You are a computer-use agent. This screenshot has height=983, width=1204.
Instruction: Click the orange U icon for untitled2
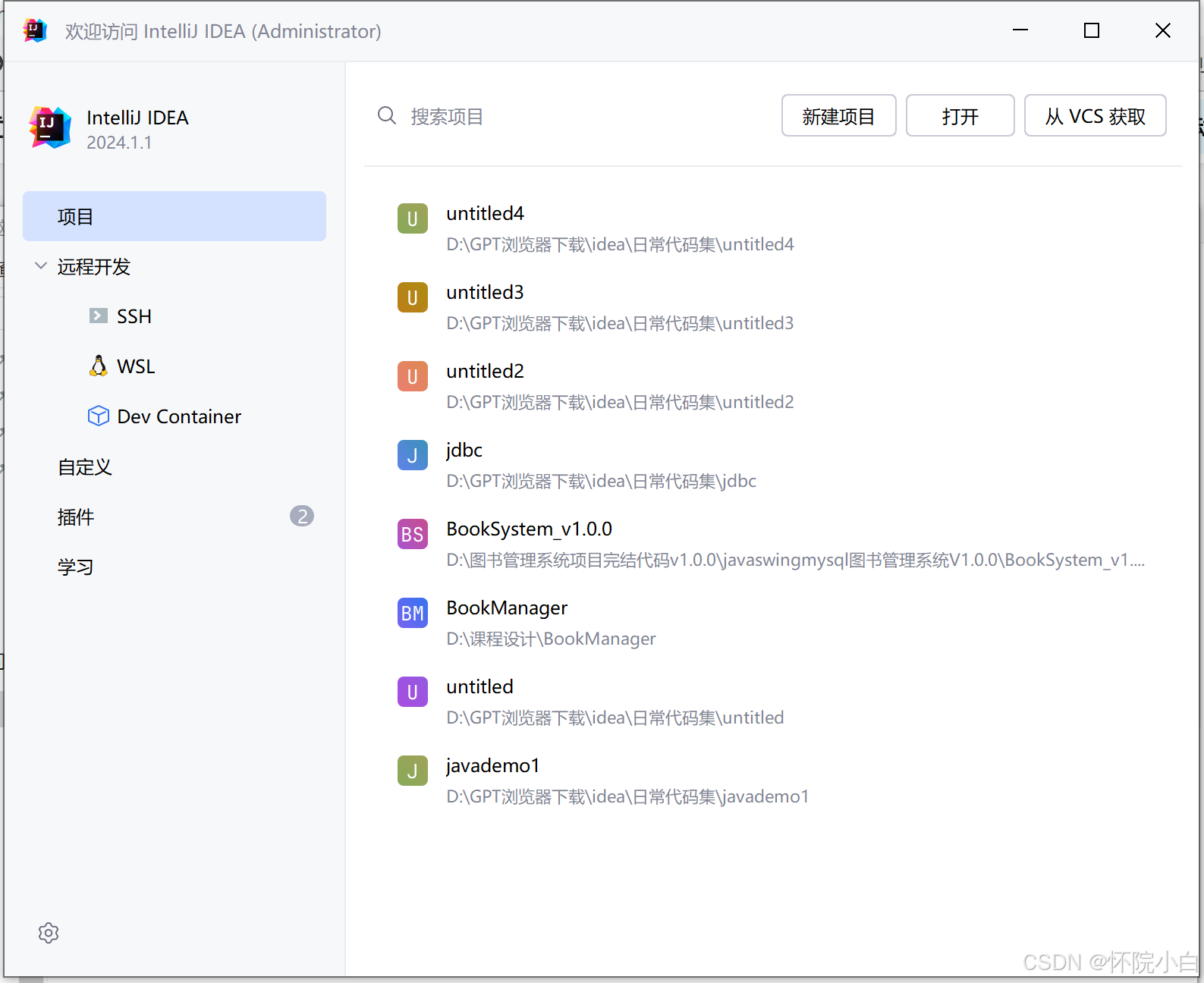[x=413, y=376]
